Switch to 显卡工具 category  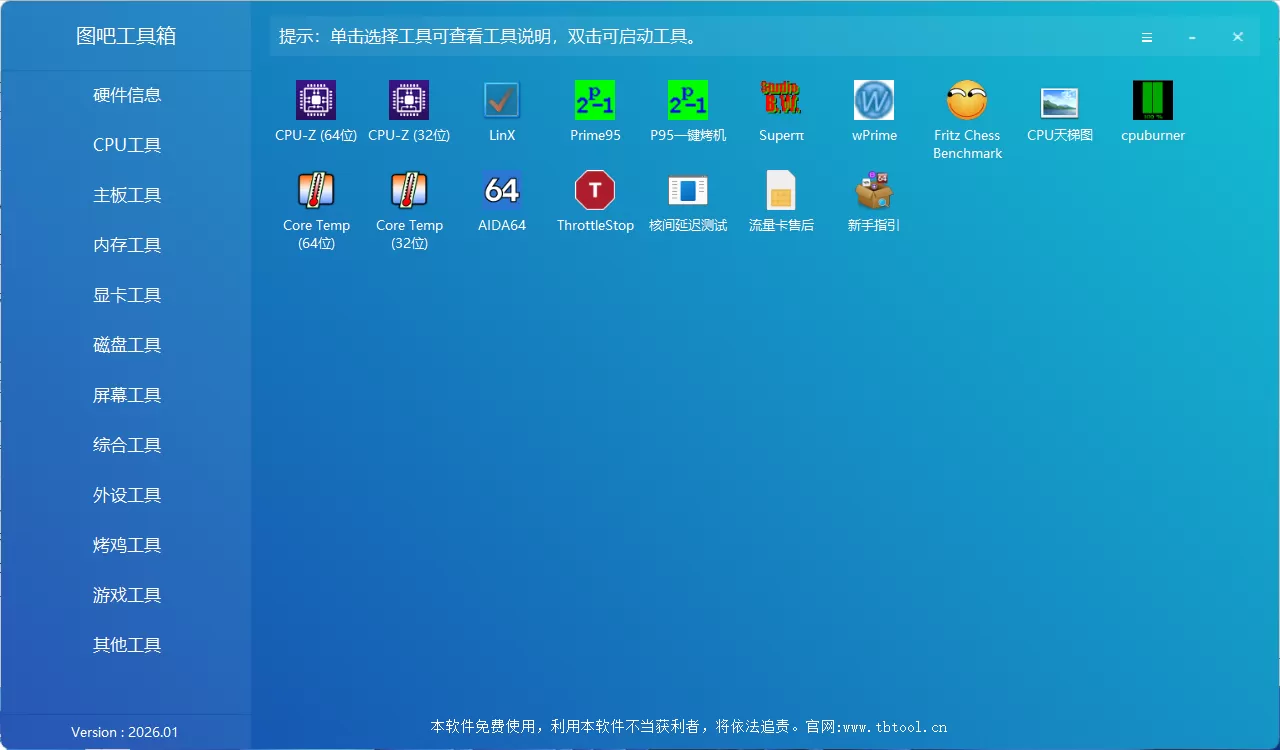point(126,294)
